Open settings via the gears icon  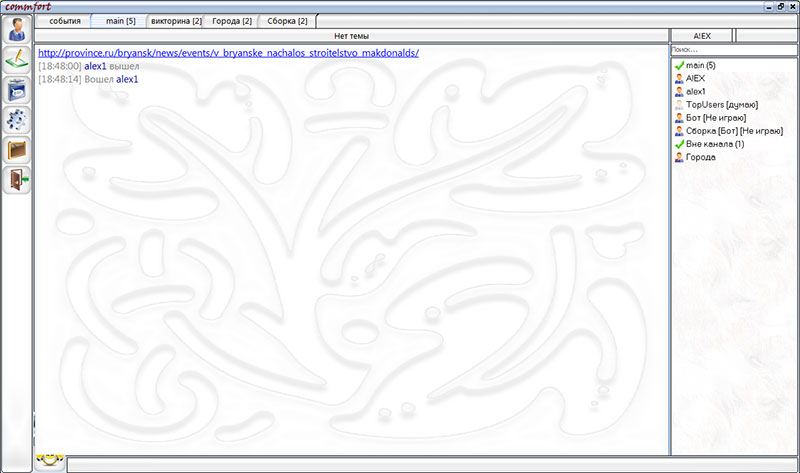(x=17, y=119)
